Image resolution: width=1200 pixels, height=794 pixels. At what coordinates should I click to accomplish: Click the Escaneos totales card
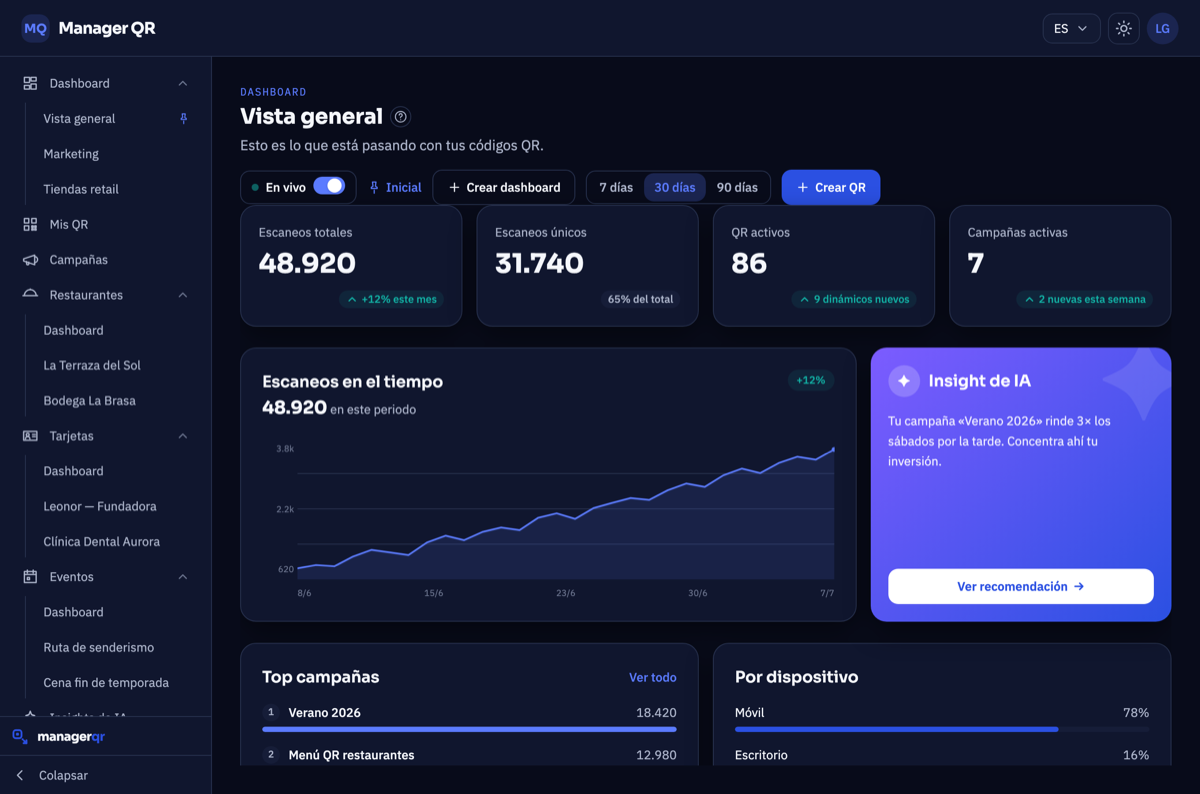coord(351,266)
